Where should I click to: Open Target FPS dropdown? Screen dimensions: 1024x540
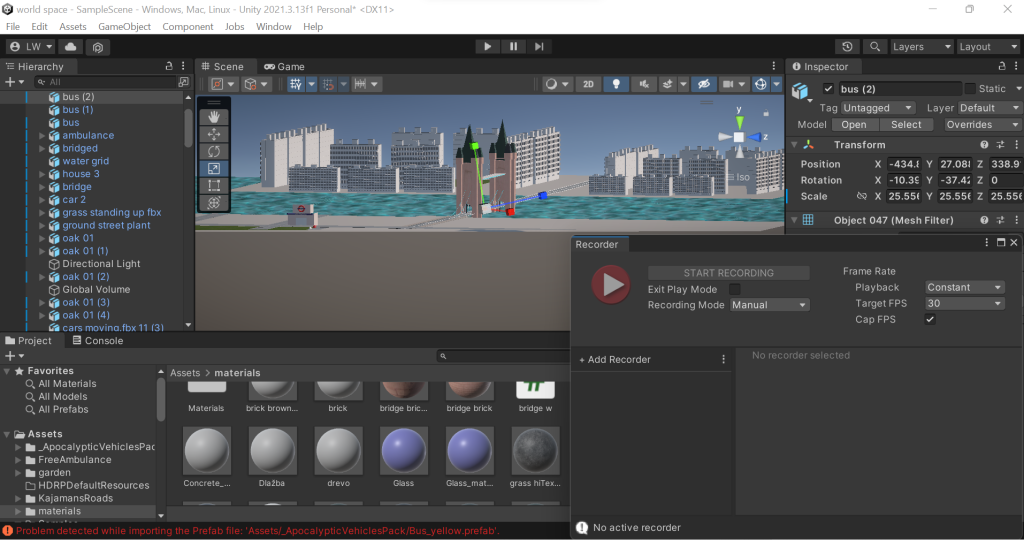(x=965, y=304)
